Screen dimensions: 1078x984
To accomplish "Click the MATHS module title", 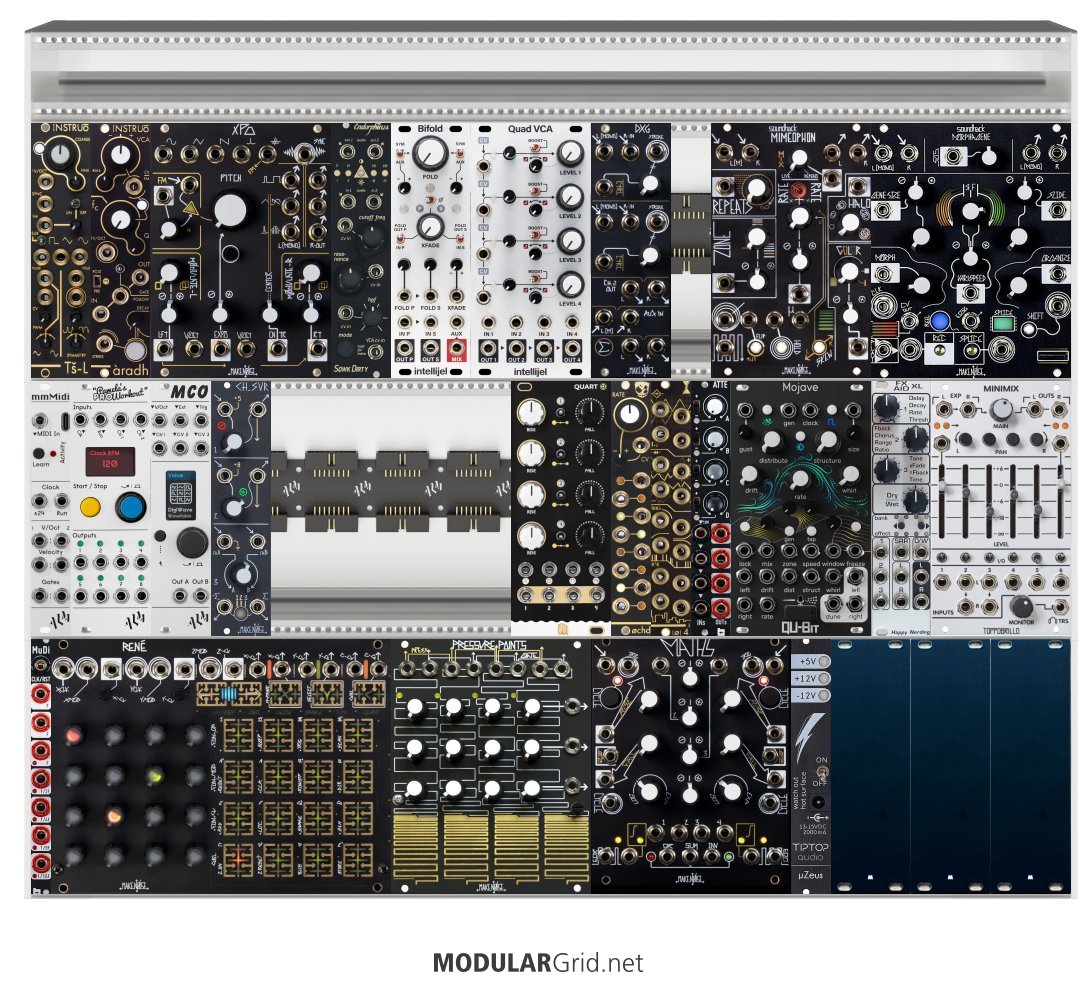I will (689, 648).
